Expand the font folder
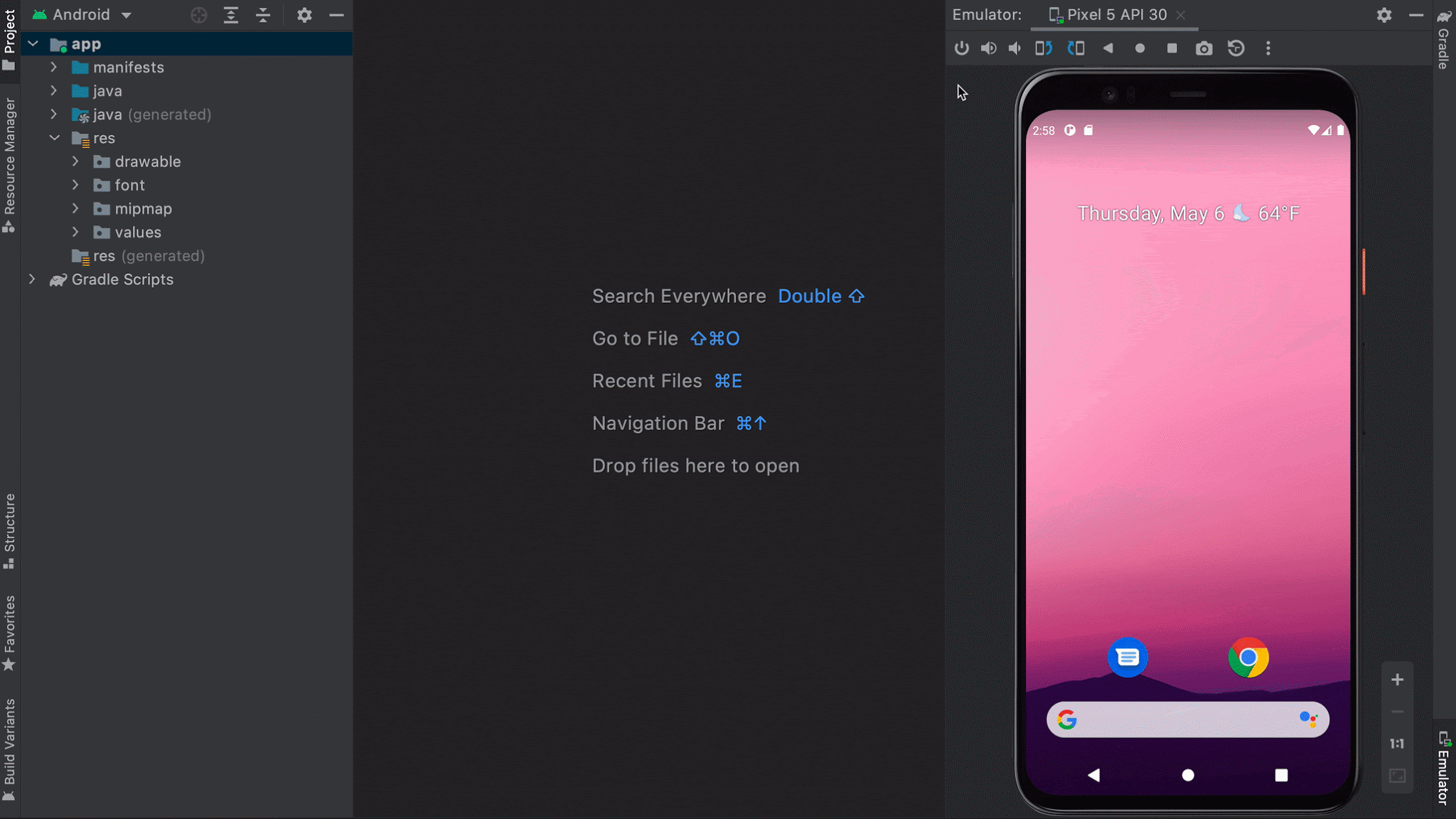 tap(75, 185)
